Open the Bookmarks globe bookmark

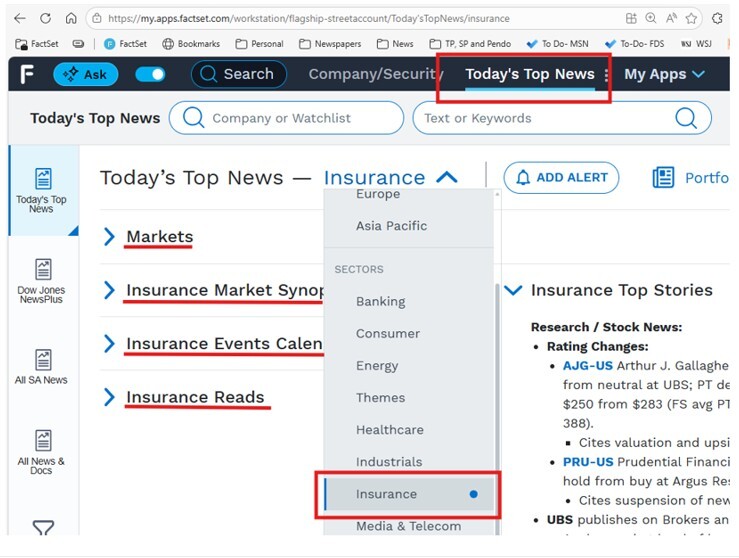point(191,44)
